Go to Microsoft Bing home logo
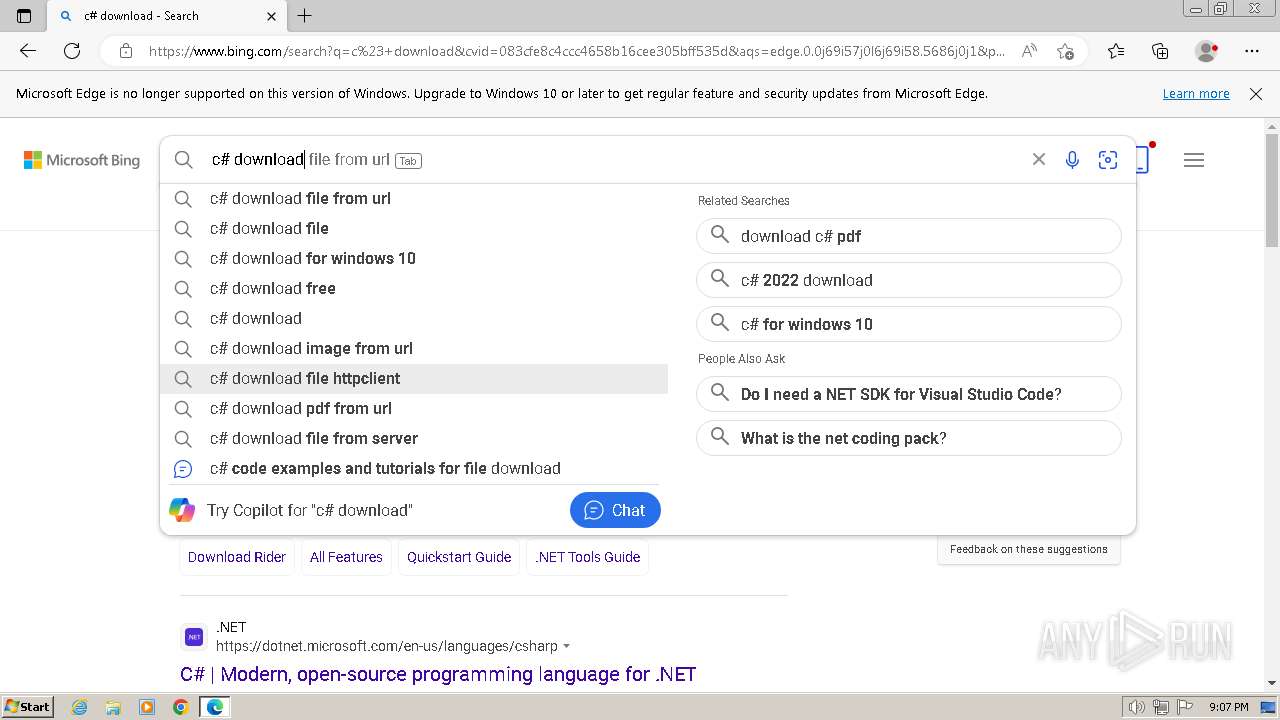Screen dimensions: 1280x720 pos(82,160)
